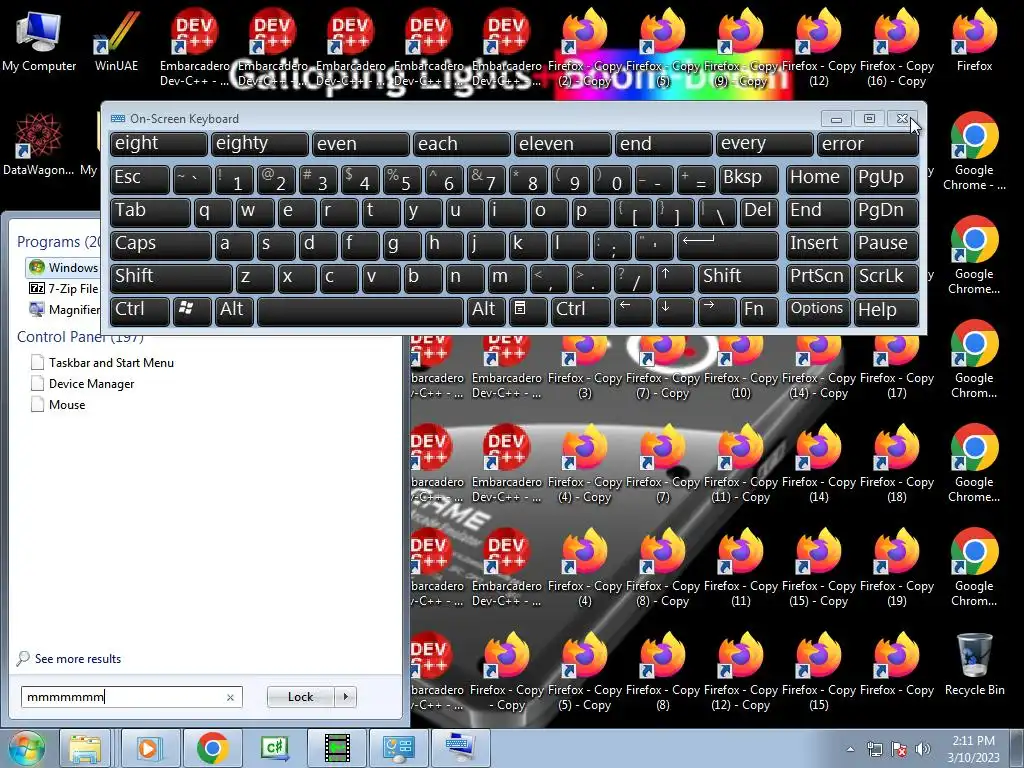
Task: Open the WinUAE desktop shortcut
Action: pyautogui.click(x=116, y=40)
